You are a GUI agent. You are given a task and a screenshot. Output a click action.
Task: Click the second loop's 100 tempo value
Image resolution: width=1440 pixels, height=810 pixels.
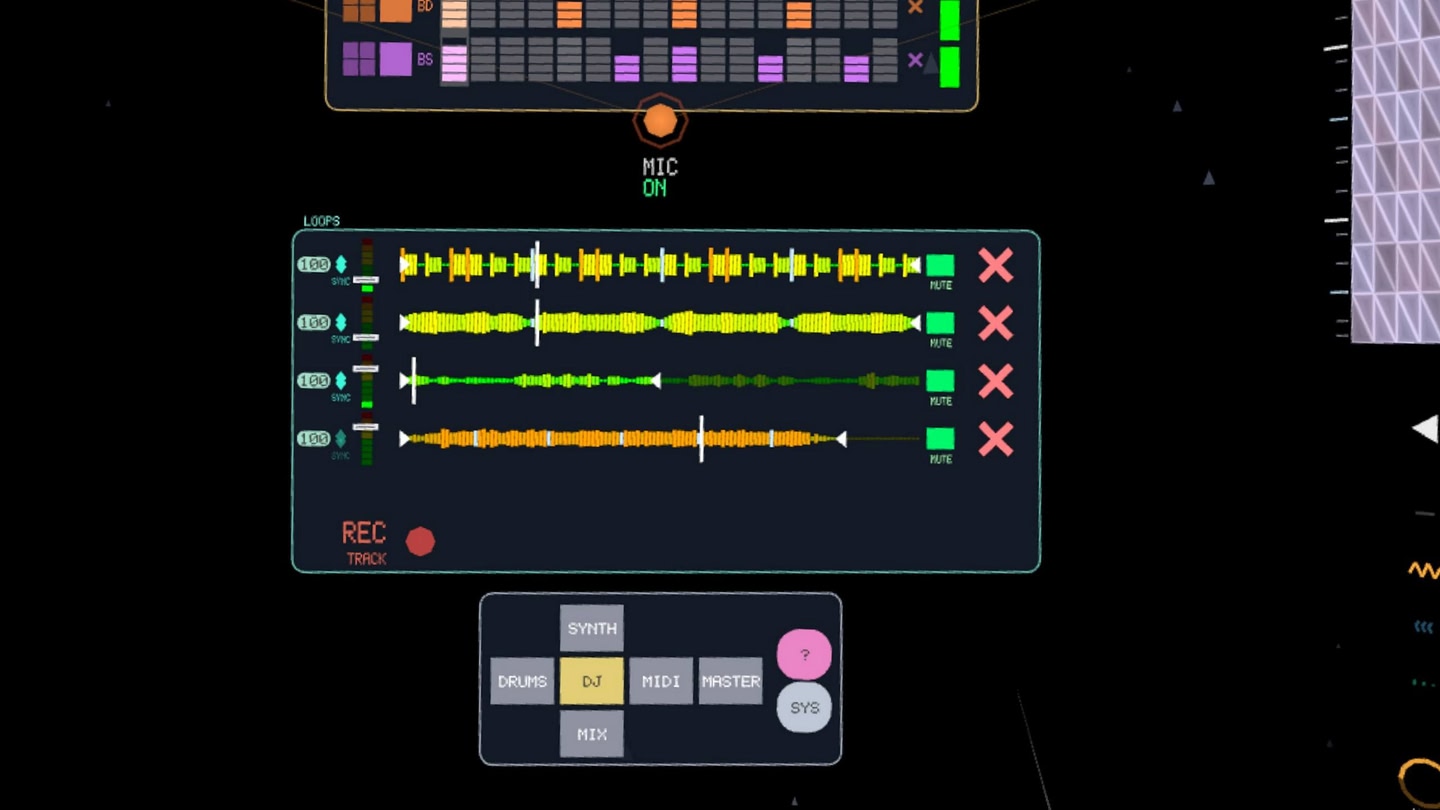pyautogui.click(x=314, y=323)
